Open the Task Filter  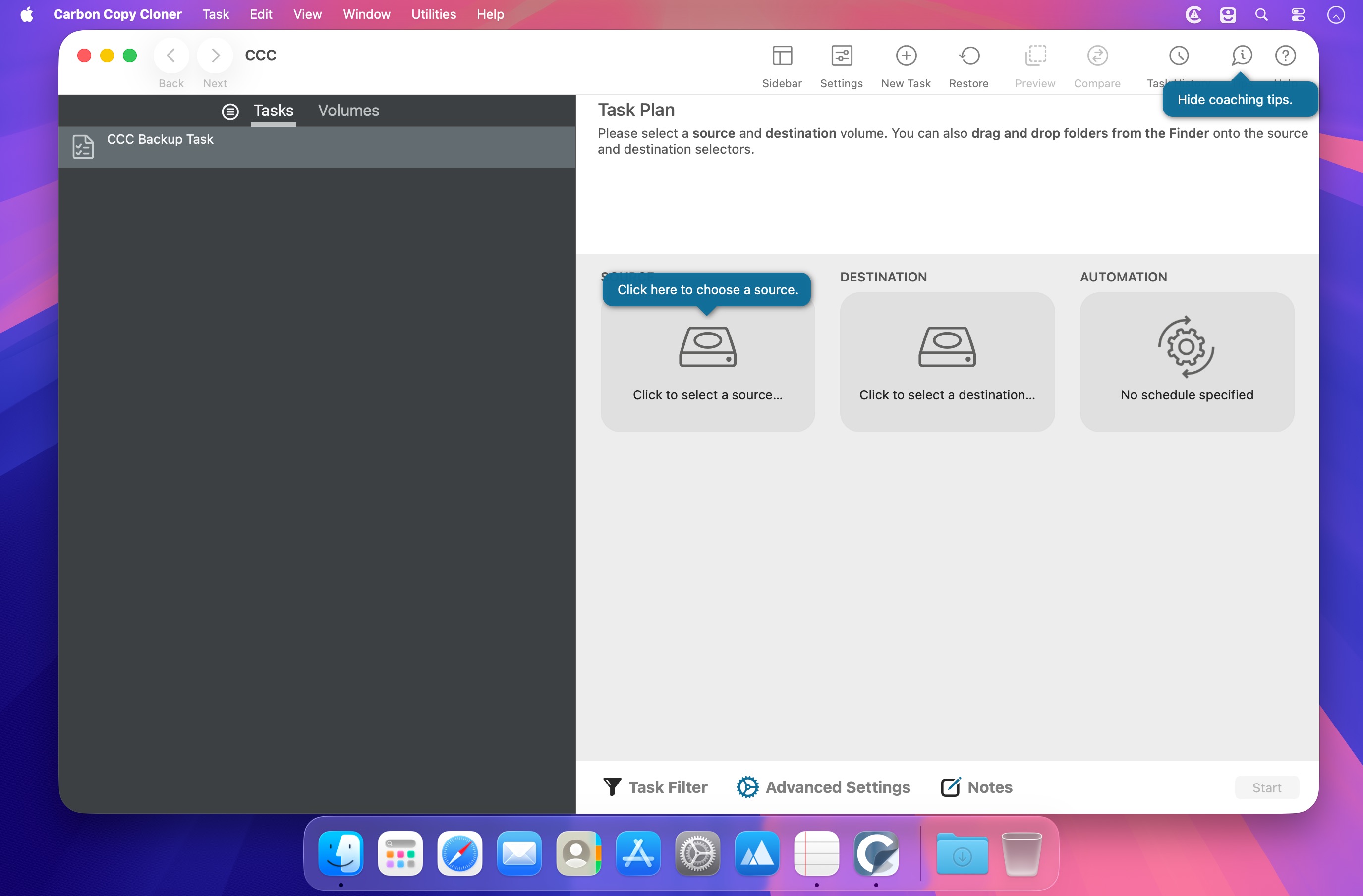[x=656, y=787]
